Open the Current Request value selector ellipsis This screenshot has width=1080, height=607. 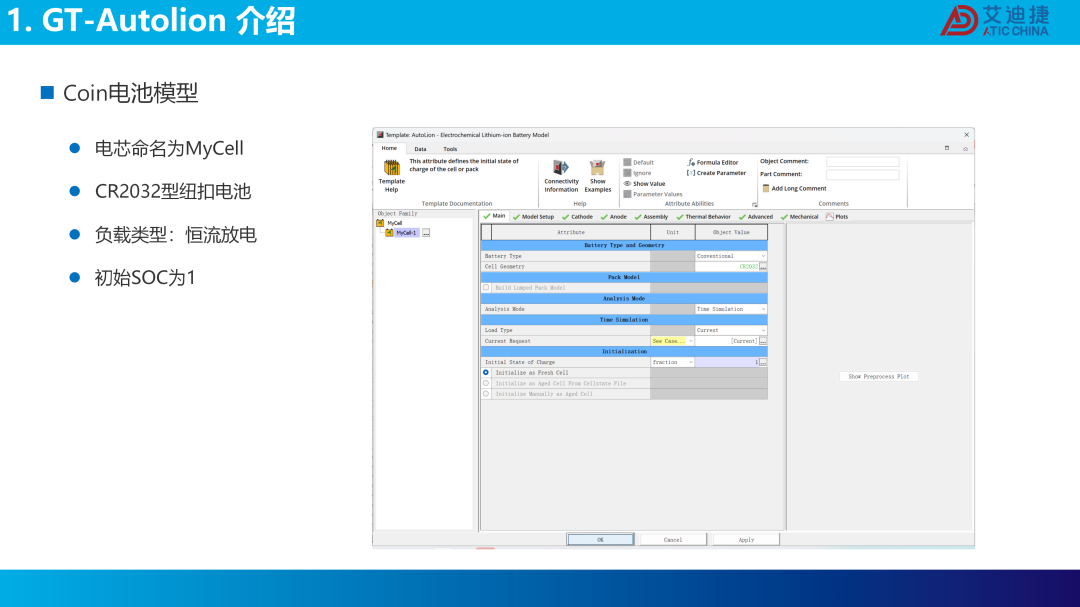click(x=763, y=341)
